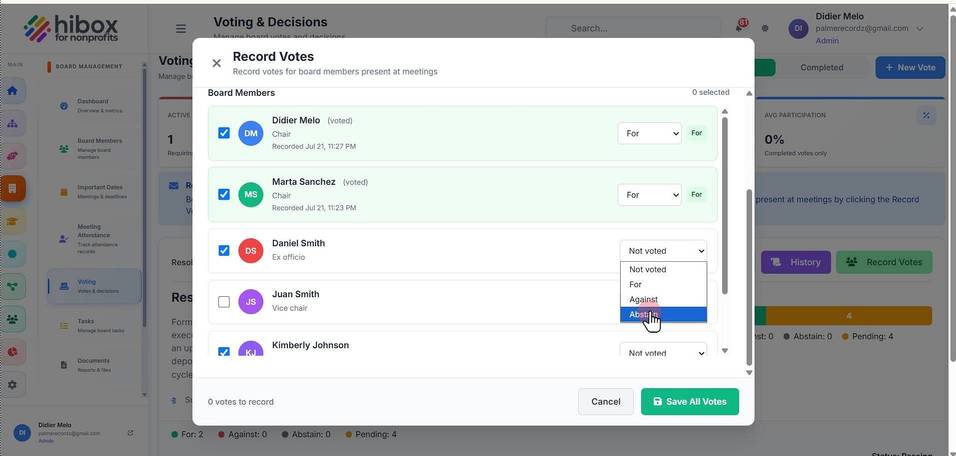Image resolution: width=956 pixels, height=456 pixels.
Task: Click the DI user avatar in header
Action: (798, 28)
